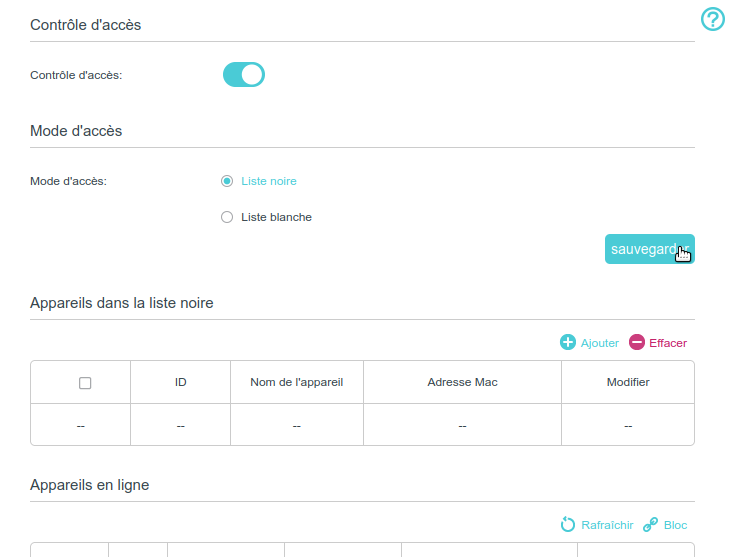Click the chain link icon beside Bloc
733x557 pixels.
tap(650, 525)
